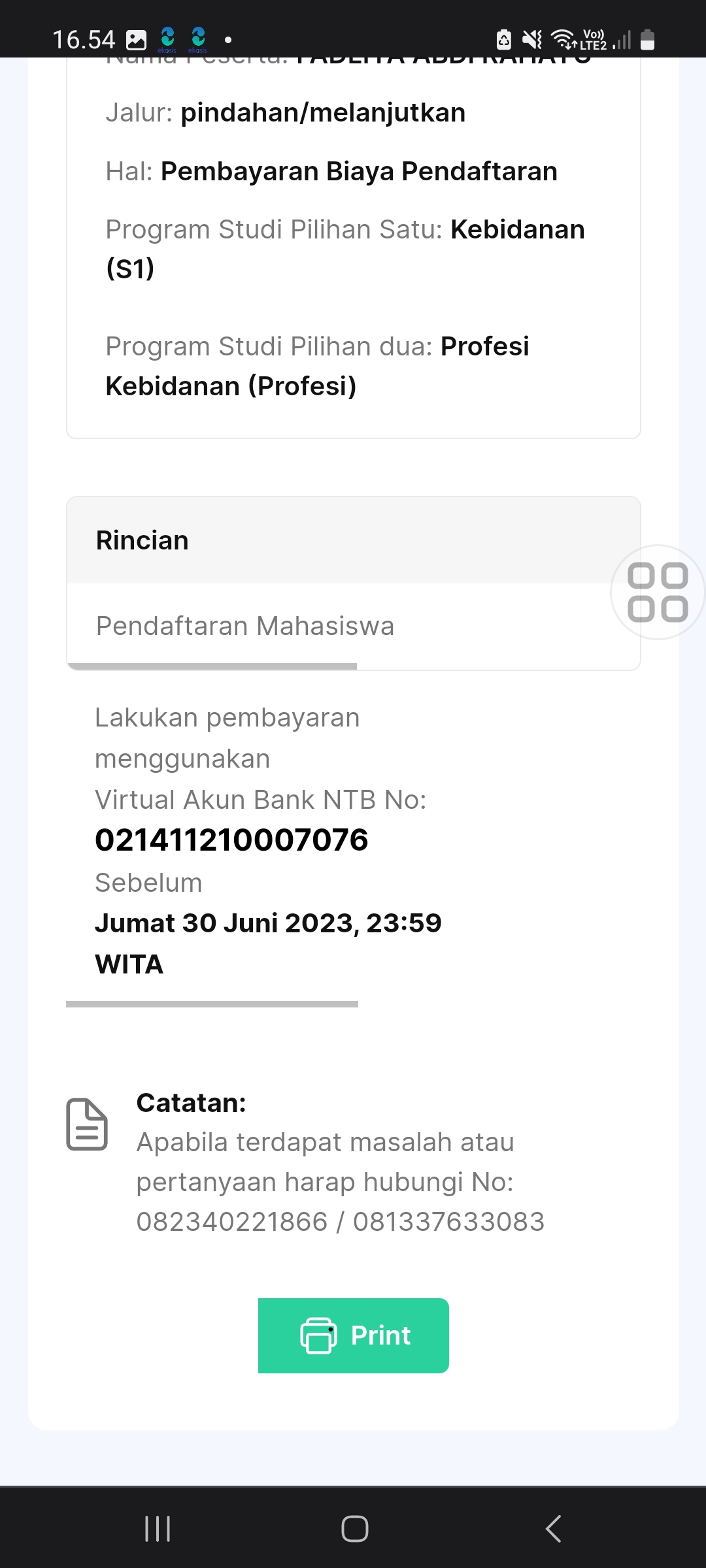The image size is (706, 1568).
Task: Tap contact number 082340221866
Action: [x=231, y=1222]
